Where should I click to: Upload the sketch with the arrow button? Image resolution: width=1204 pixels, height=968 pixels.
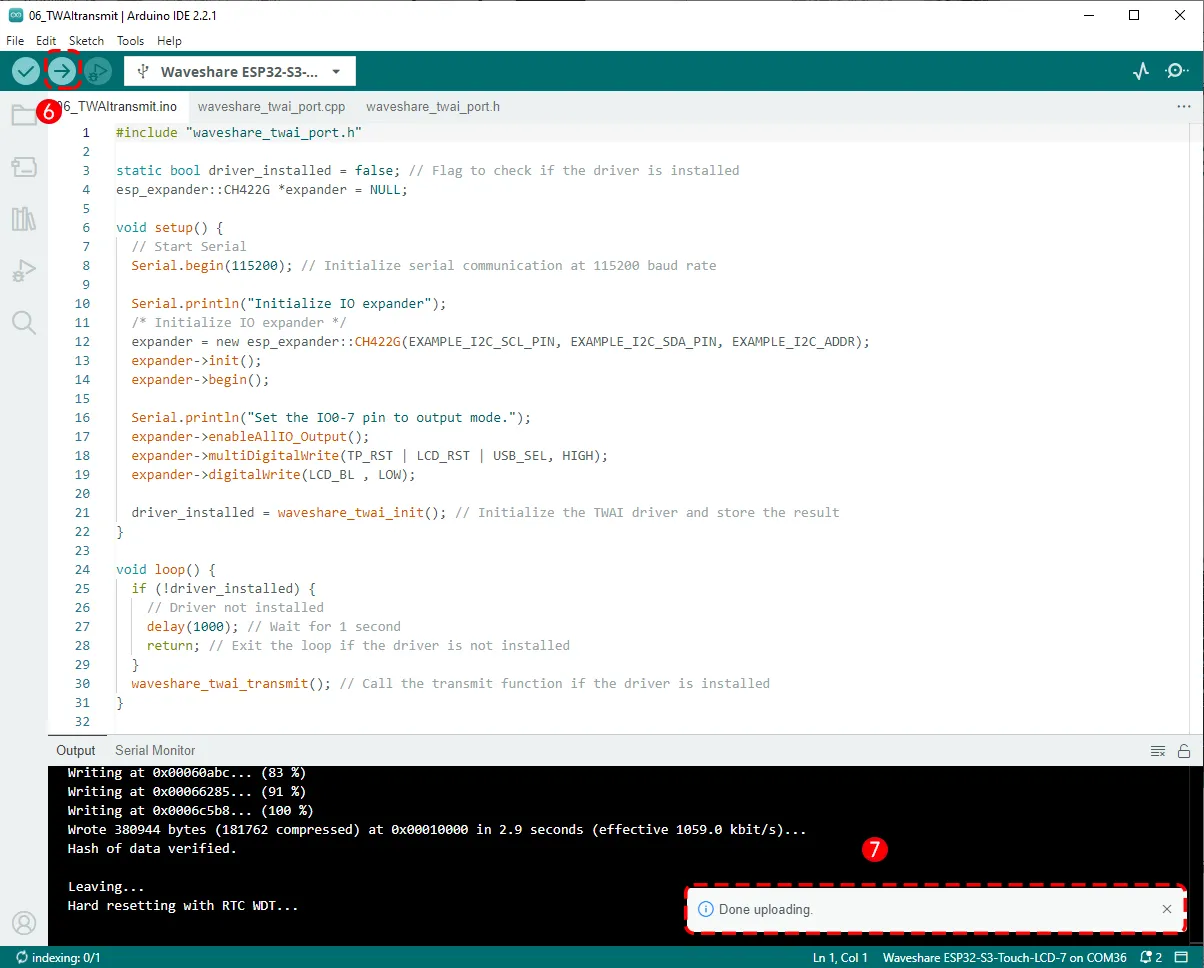click(x=62, y=71)
